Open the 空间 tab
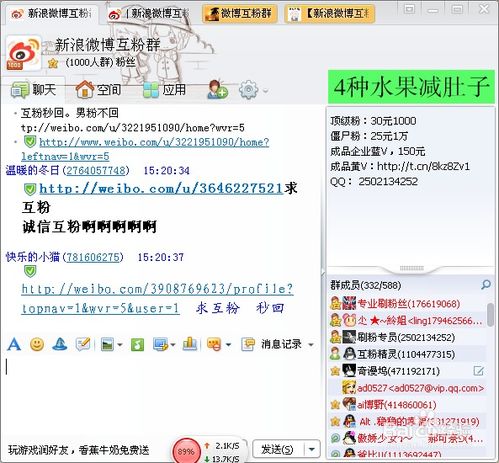The image size is (499, 463). (x=98, y=90)
